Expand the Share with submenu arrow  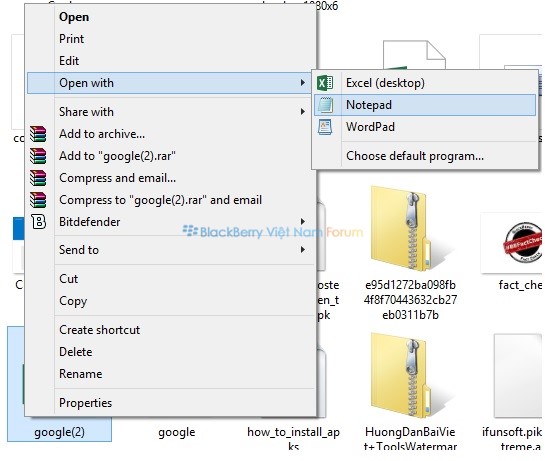[x=303, y=112]
